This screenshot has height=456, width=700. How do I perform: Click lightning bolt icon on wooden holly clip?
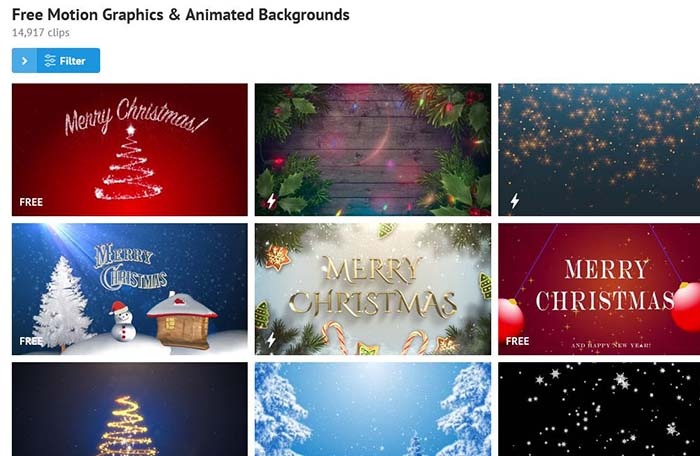271,201
